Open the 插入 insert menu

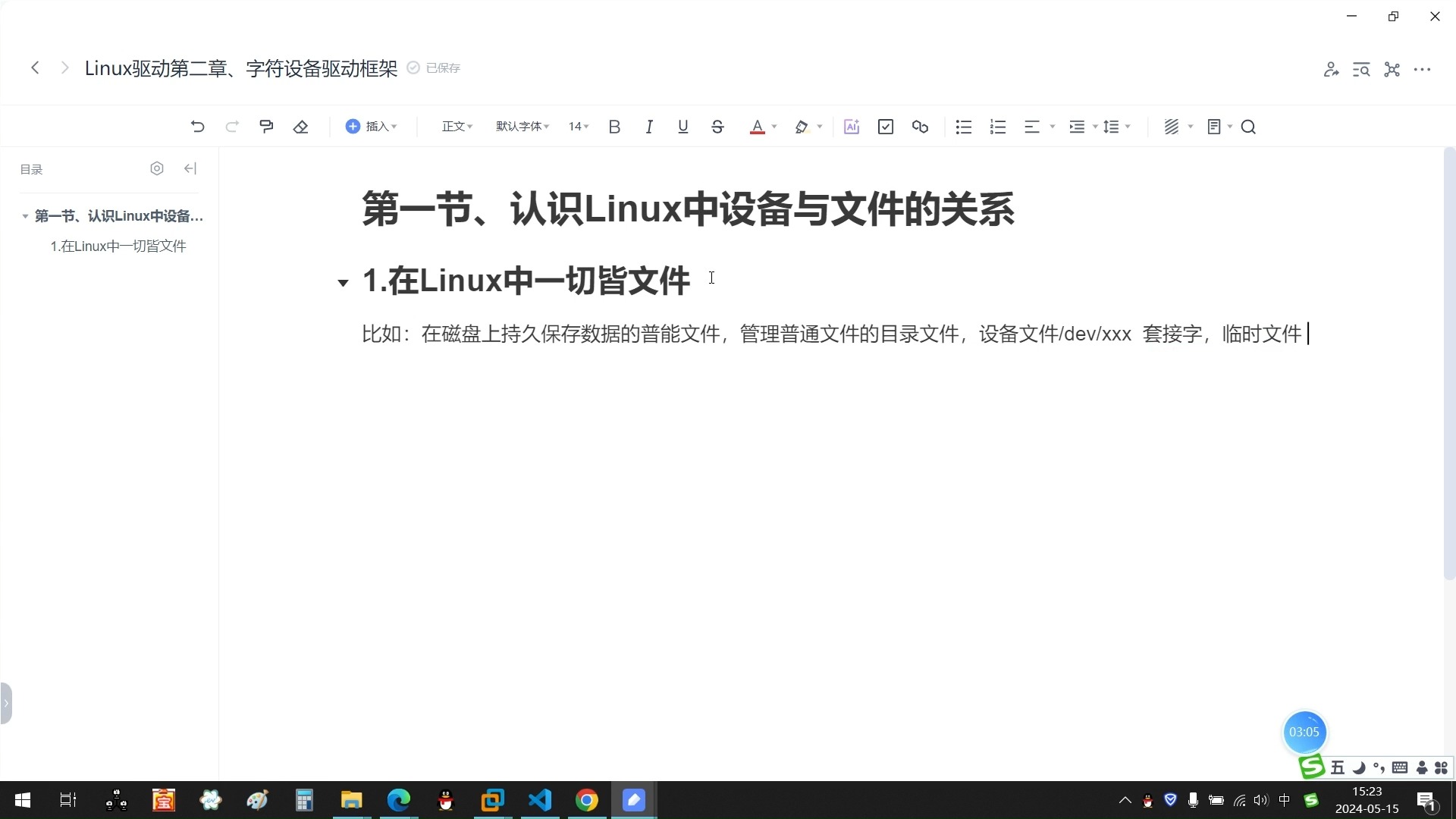click(371, 127)
